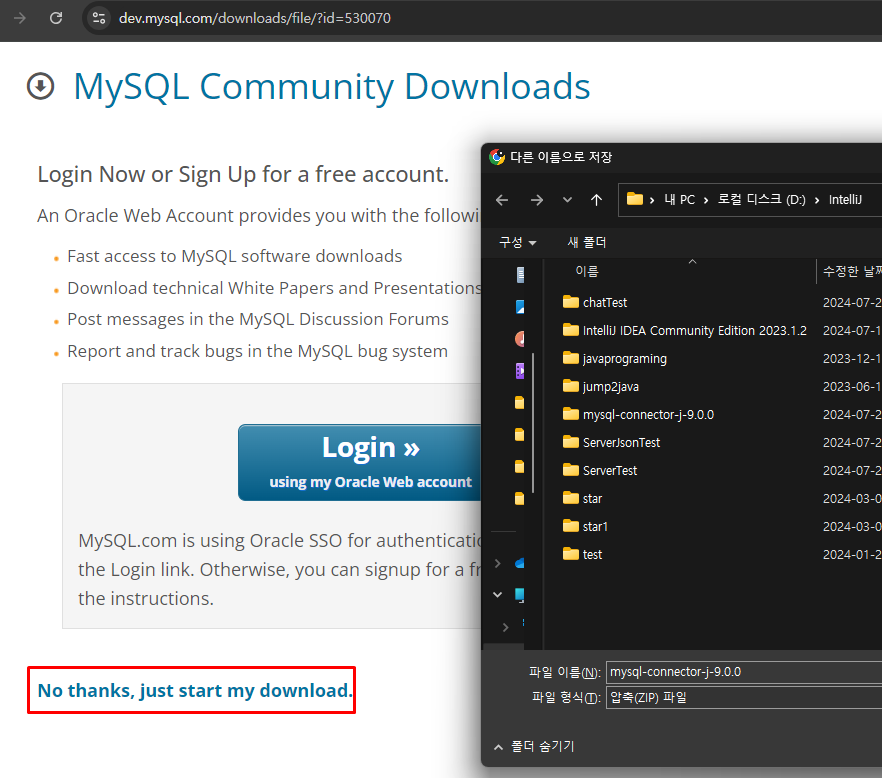Click the Login using my Oracle Web account button

click(360, 462)
